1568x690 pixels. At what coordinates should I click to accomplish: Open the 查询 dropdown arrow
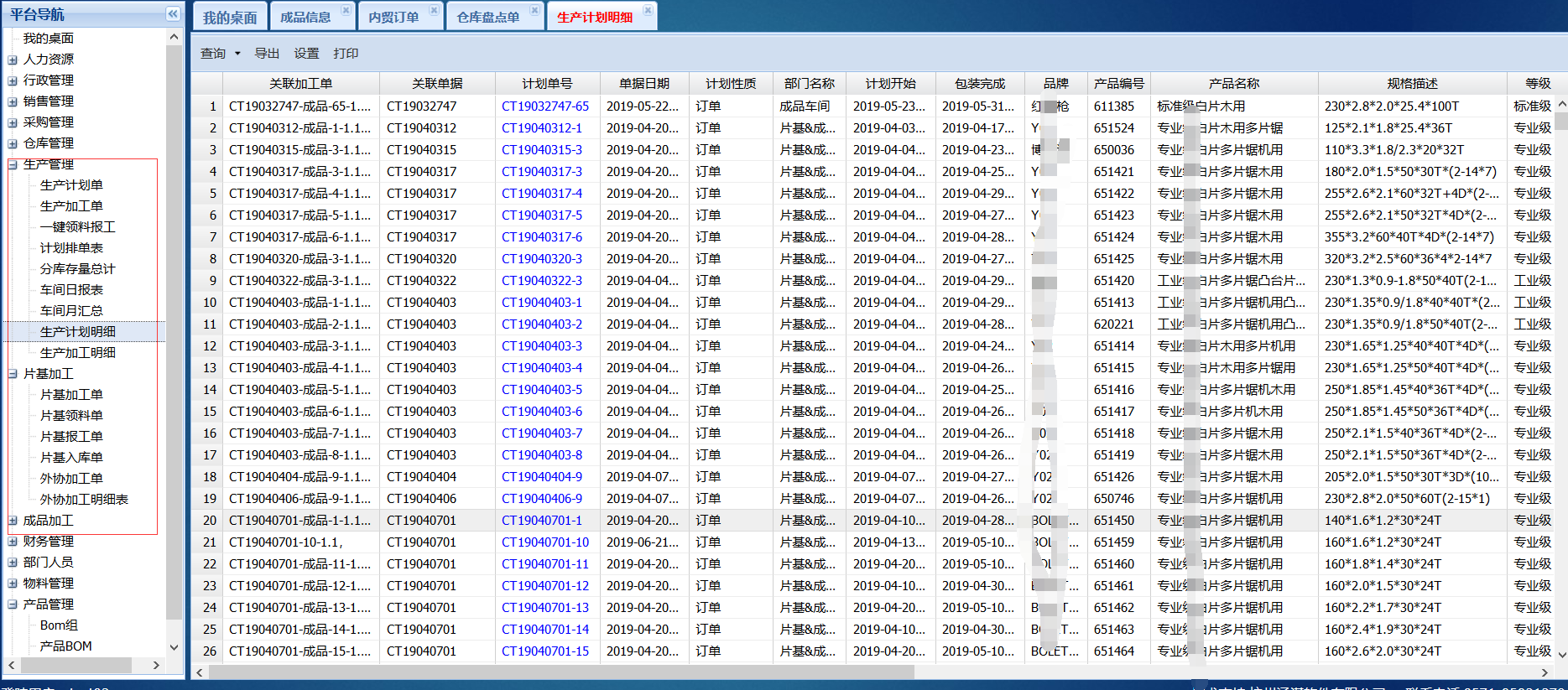click(237, 54)
